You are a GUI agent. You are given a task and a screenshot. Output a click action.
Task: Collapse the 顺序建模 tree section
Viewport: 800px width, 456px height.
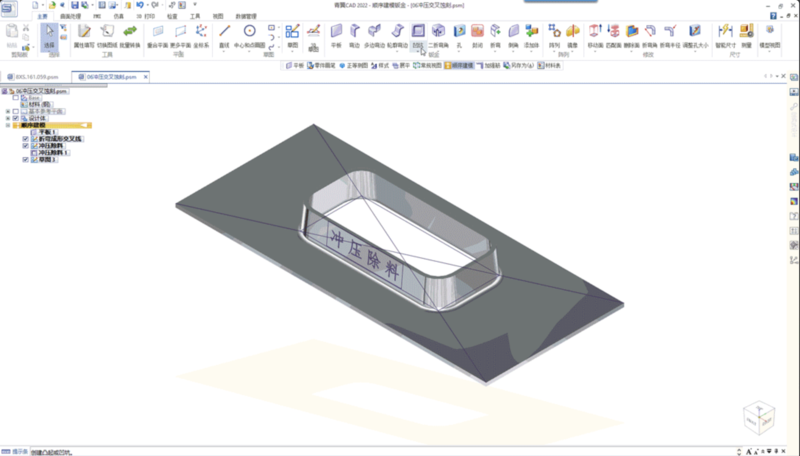7,125
